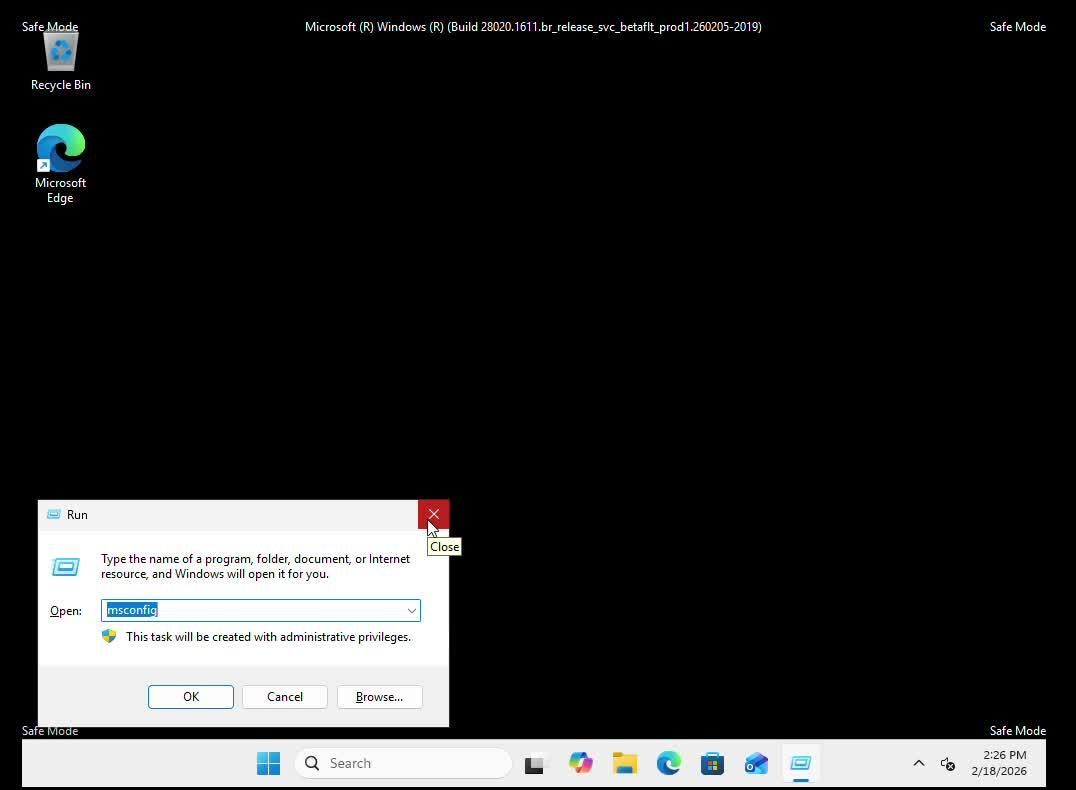
Task: Click the taskbar Search box
Action: pyautogui.click(x=403, y=763)
